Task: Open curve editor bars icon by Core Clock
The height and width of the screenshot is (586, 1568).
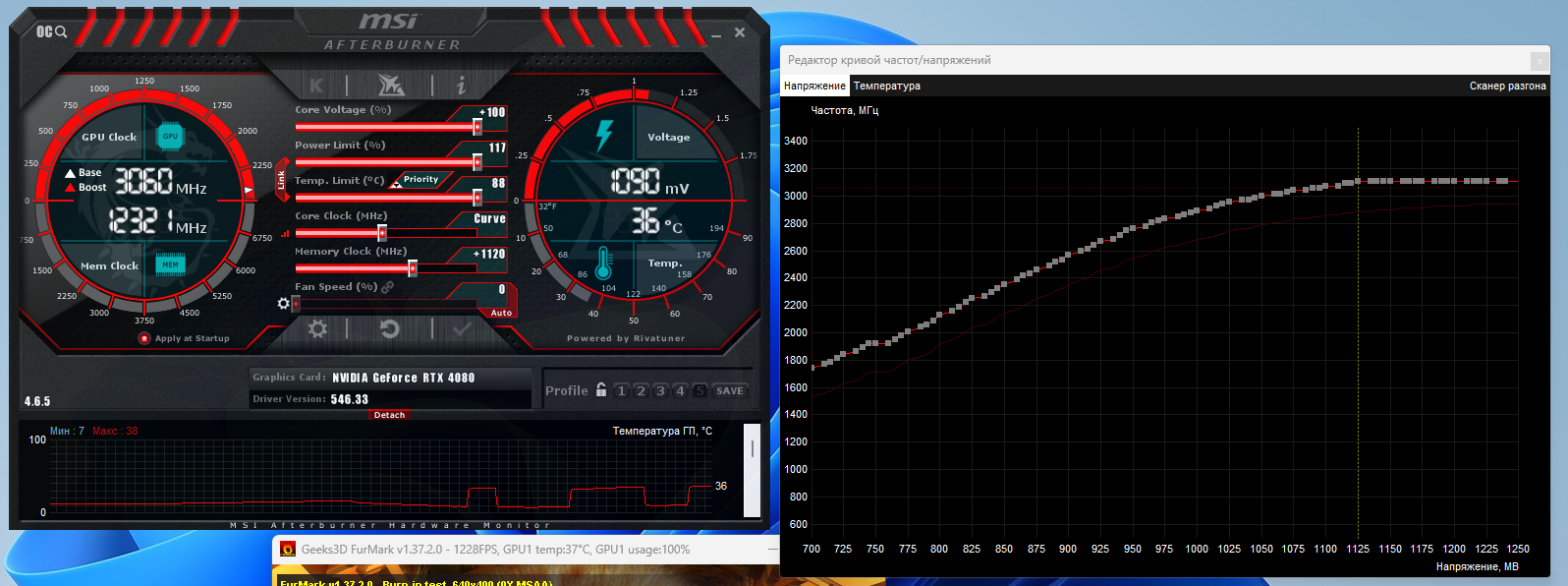Action: (x=285, y=234)
